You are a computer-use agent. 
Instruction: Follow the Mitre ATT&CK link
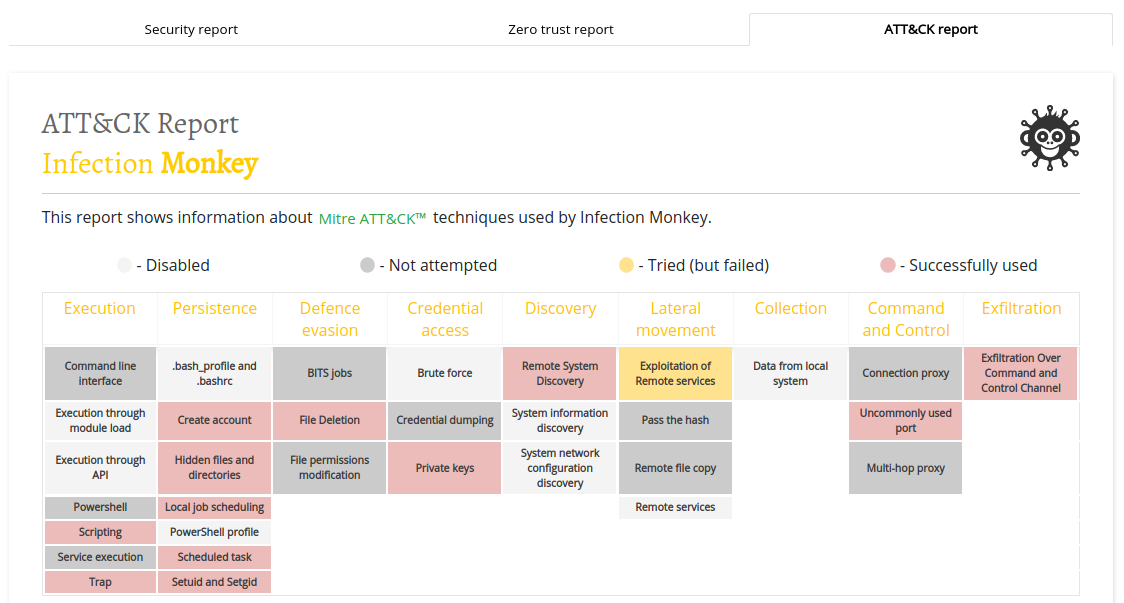[x=372, y=219]
